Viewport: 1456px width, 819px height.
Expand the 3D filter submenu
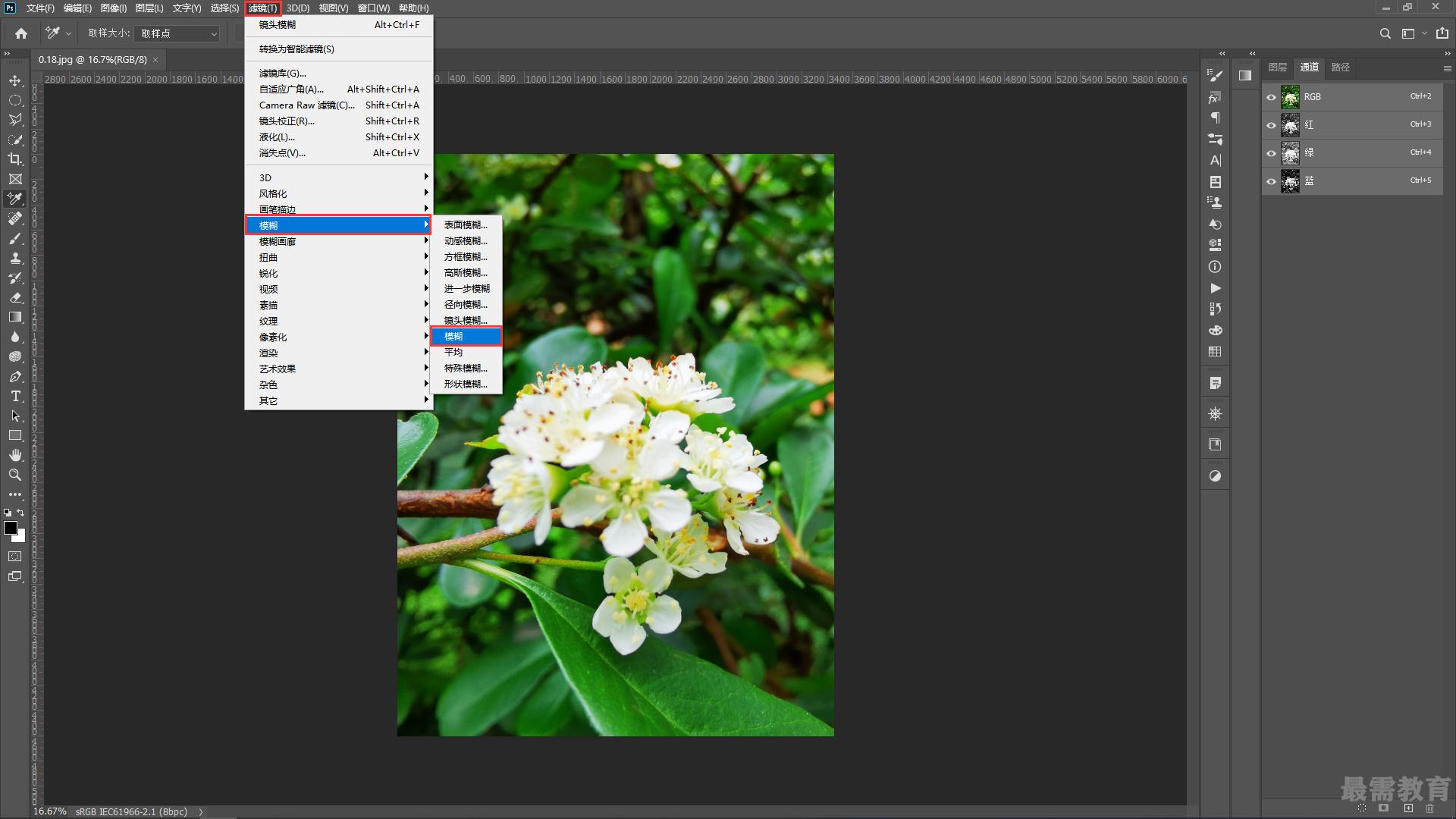[x=338, y=177]
